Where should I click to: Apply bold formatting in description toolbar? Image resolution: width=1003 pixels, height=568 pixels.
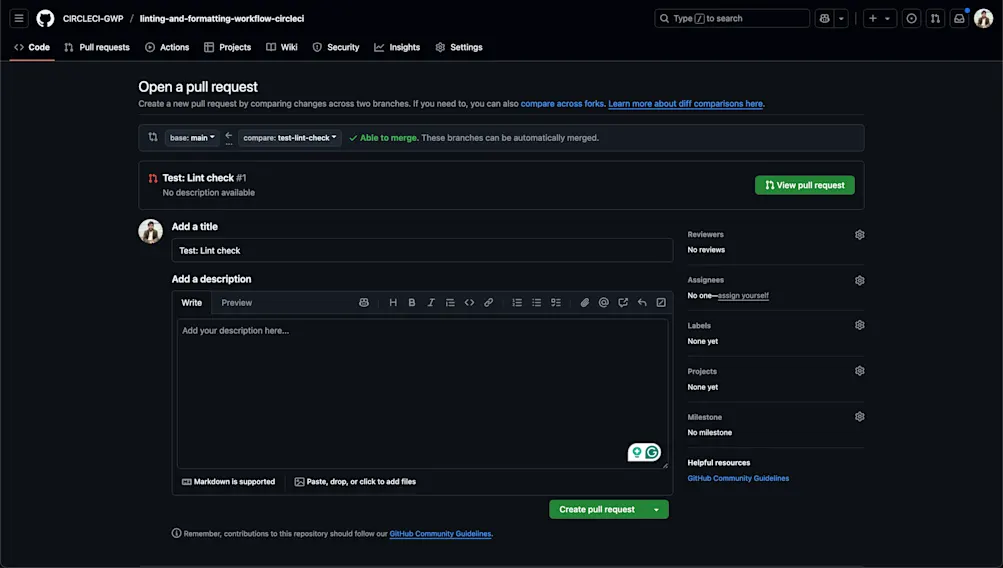coord(412,303)
